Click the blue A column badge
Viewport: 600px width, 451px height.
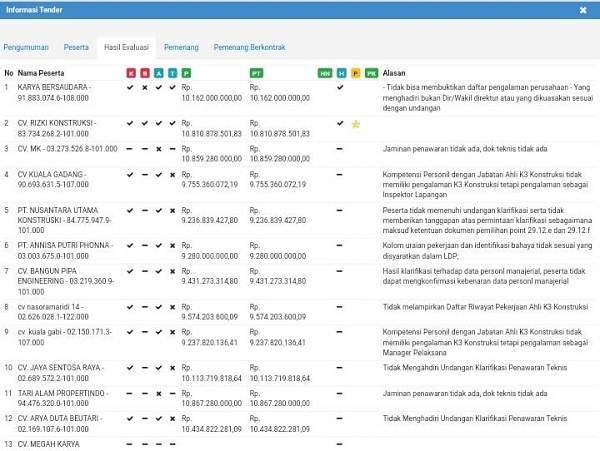(x=159, y=73)
